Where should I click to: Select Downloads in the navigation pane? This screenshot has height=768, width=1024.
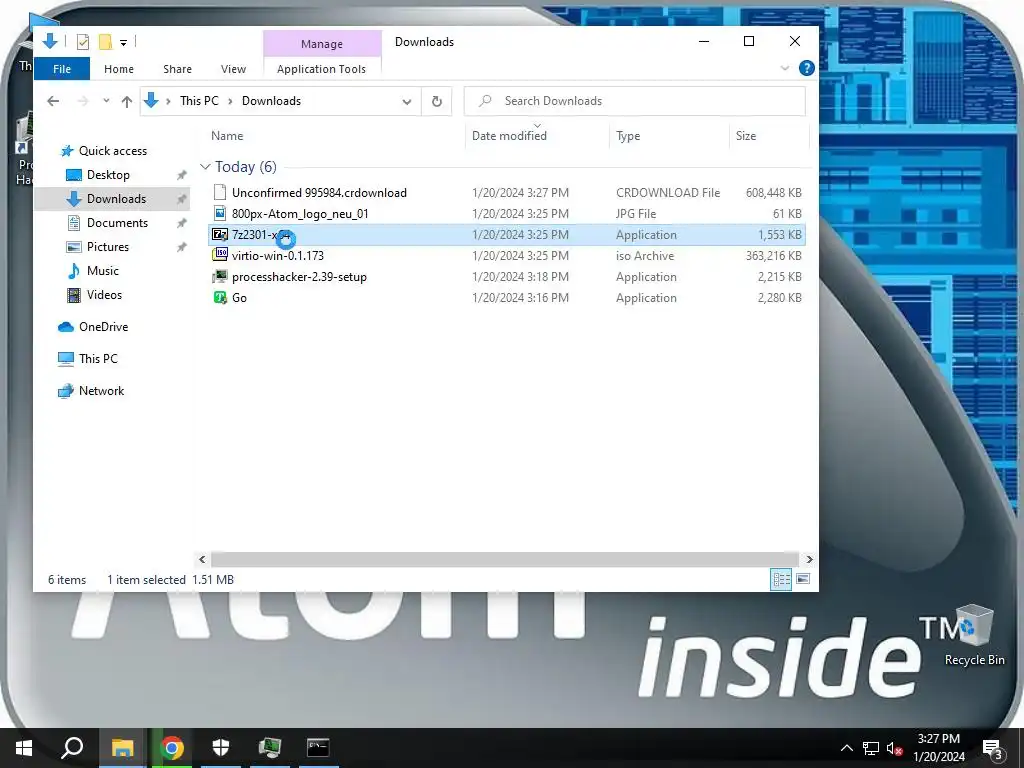pyautogui.click(x=116, y=199)
